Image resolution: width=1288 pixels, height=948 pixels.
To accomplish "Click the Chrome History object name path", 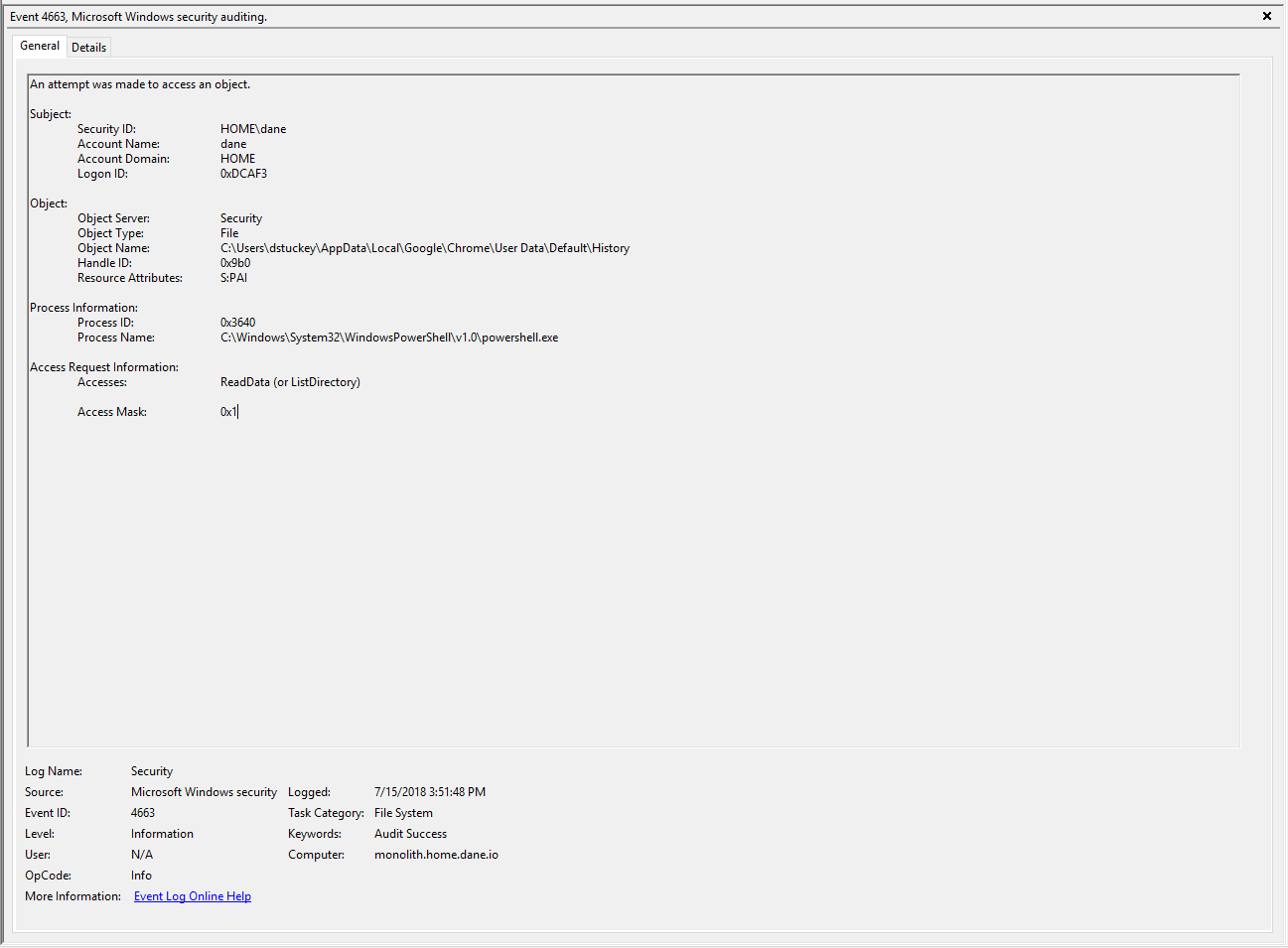I will (425, 248).
